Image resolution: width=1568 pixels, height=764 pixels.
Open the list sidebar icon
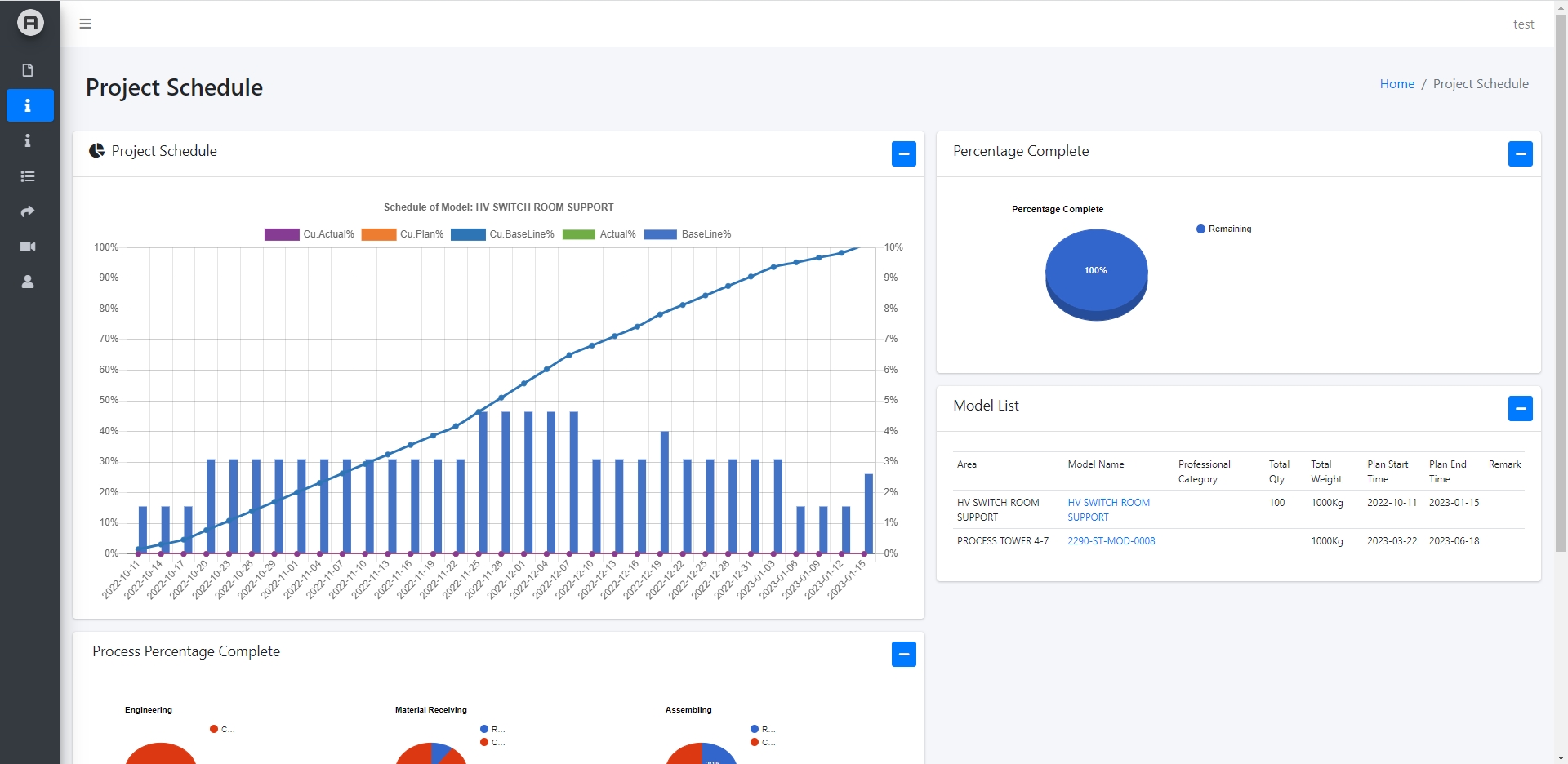[28, 176]
